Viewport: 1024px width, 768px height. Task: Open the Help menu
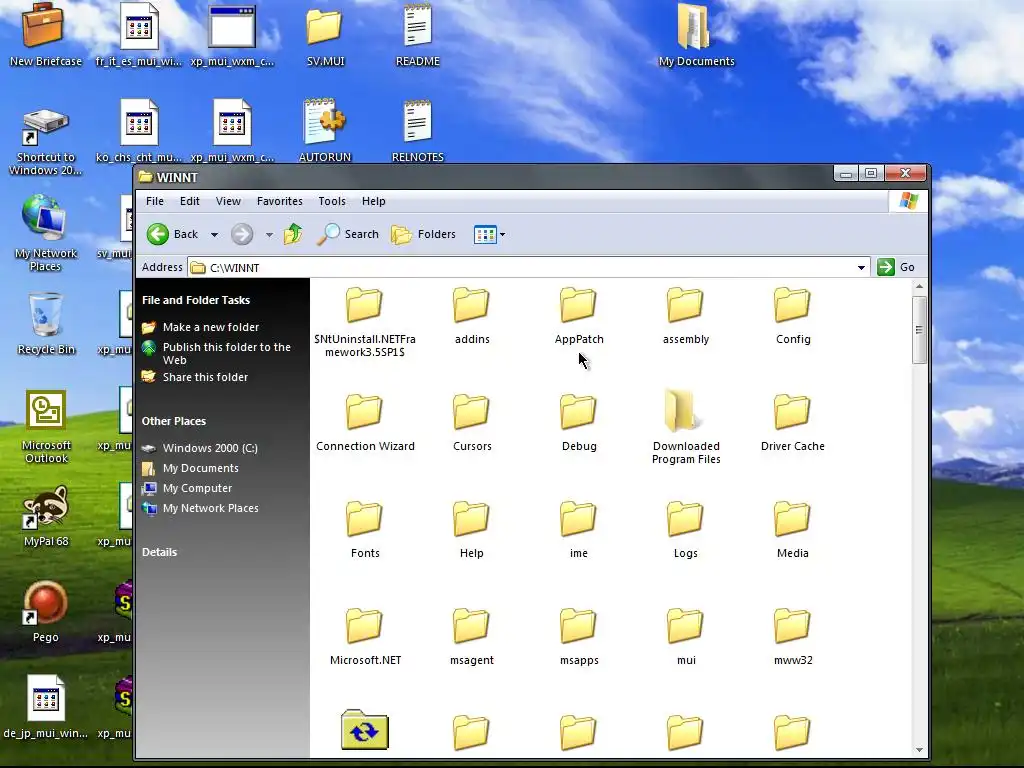tap(374, 201)
